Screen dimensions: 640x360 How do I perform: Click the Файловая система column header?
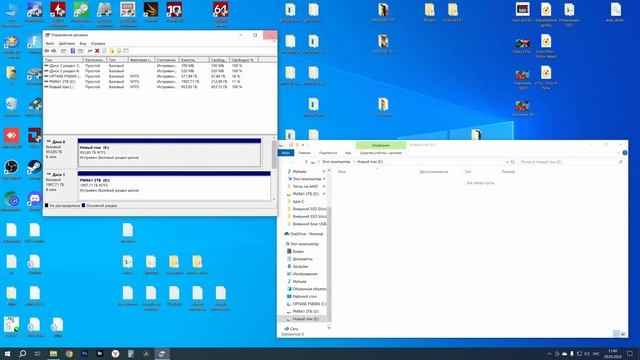point(141,60)
